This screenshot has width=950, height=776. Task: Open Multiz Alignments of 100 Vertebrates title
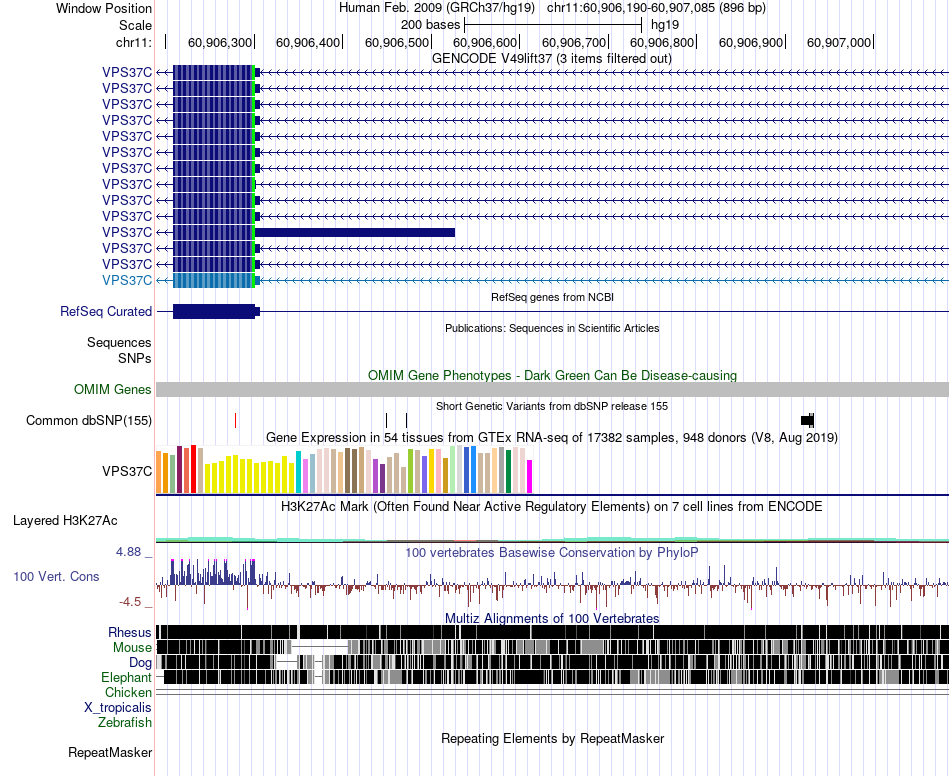tap(552, 618)
